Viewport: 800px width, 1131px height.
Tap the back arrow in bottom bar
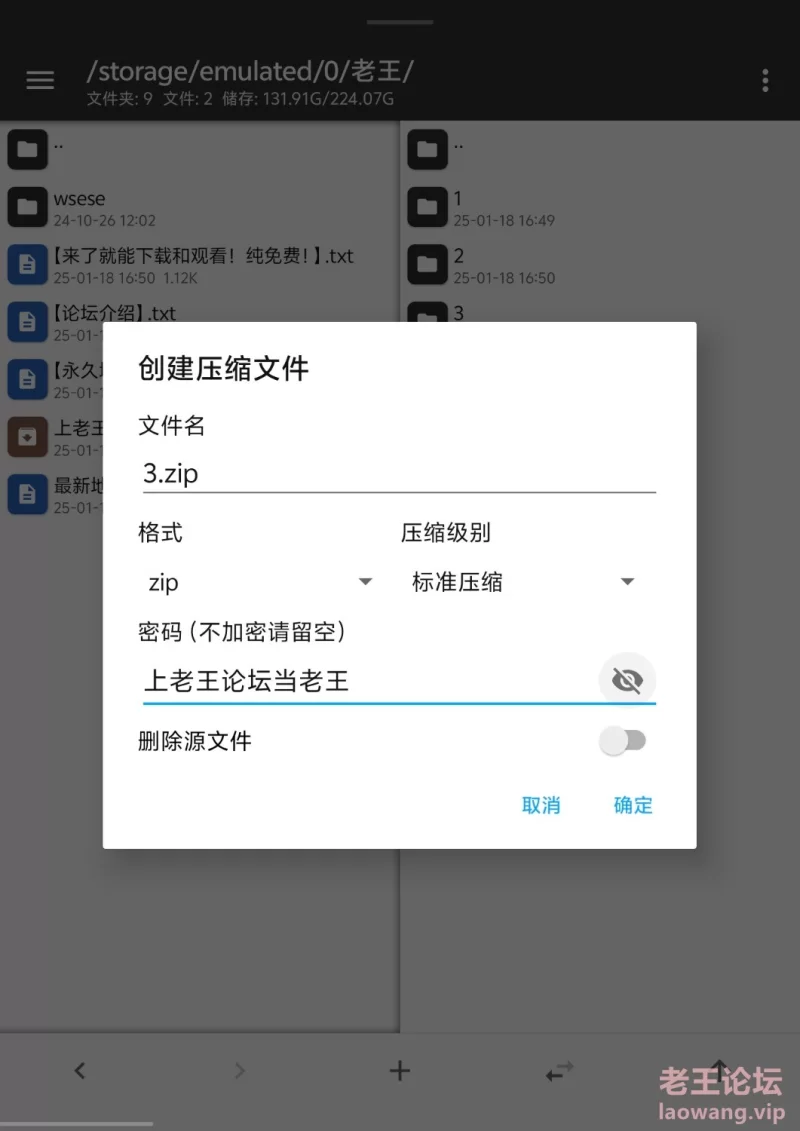(79, 1070)
